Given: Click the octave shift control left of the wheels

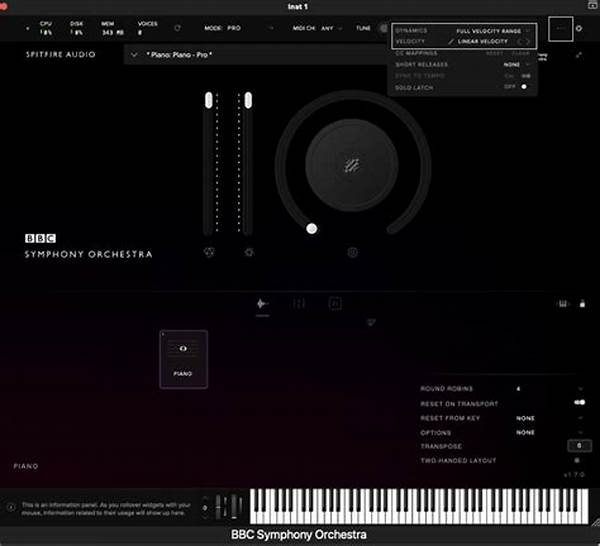Looking at the screenshot, I should [205, 508].
